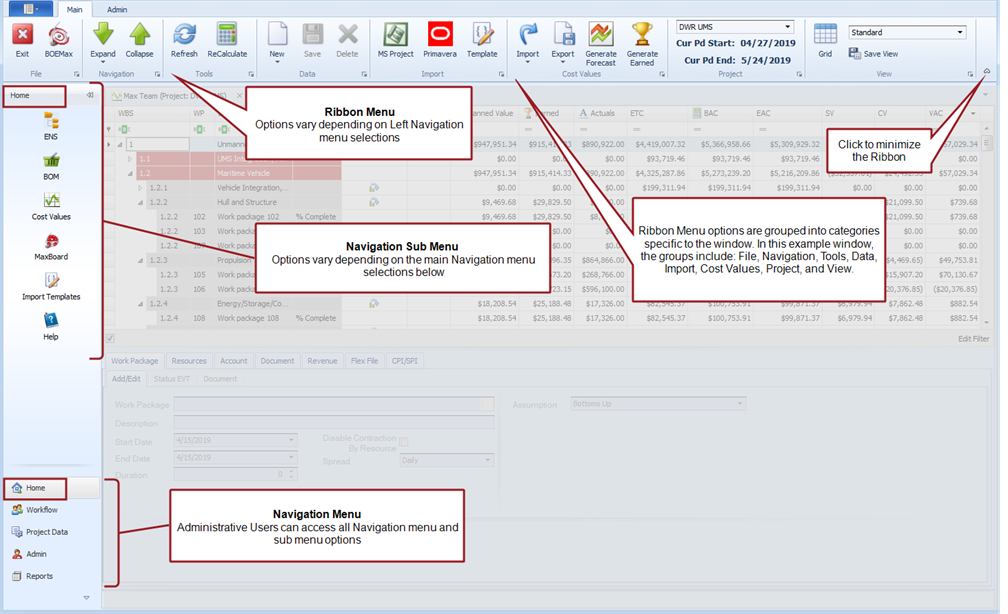
Task: Open MS Project import icon
Action: pyautogui.click(x=395, y=37)
